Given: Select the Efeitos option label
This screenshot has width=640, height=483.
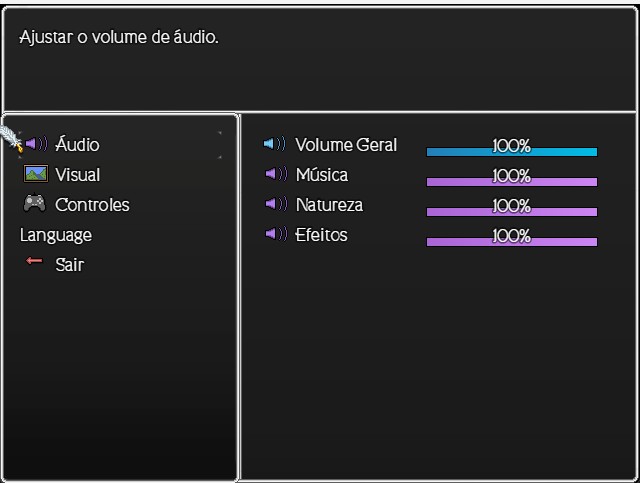Looking at the screenshot, I should [321, 235].
